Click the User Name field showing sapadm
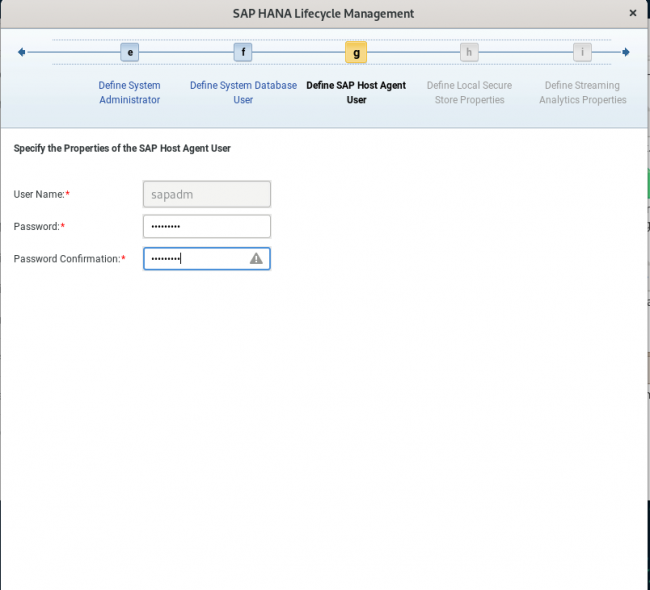Image resolution: width=650 pixels, height=590 pixels. [207, 194]
